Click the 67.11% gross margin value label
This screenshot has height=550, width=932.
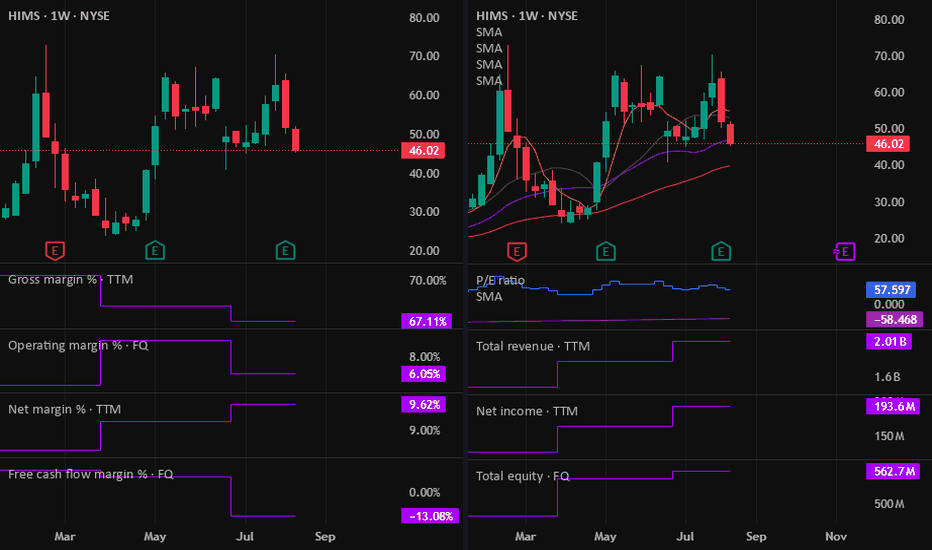coord(427,321)
